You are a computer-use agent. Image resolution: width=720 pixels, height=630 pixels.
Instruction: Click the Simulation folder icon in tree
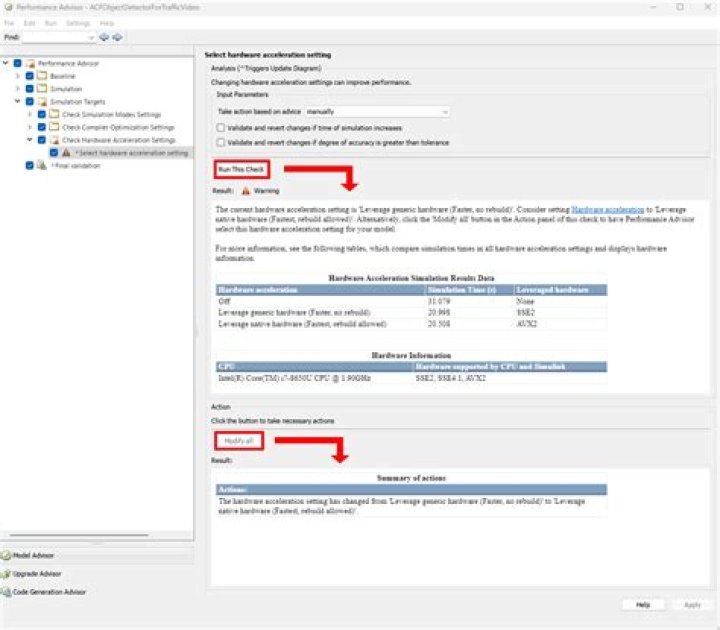[42, 88]
